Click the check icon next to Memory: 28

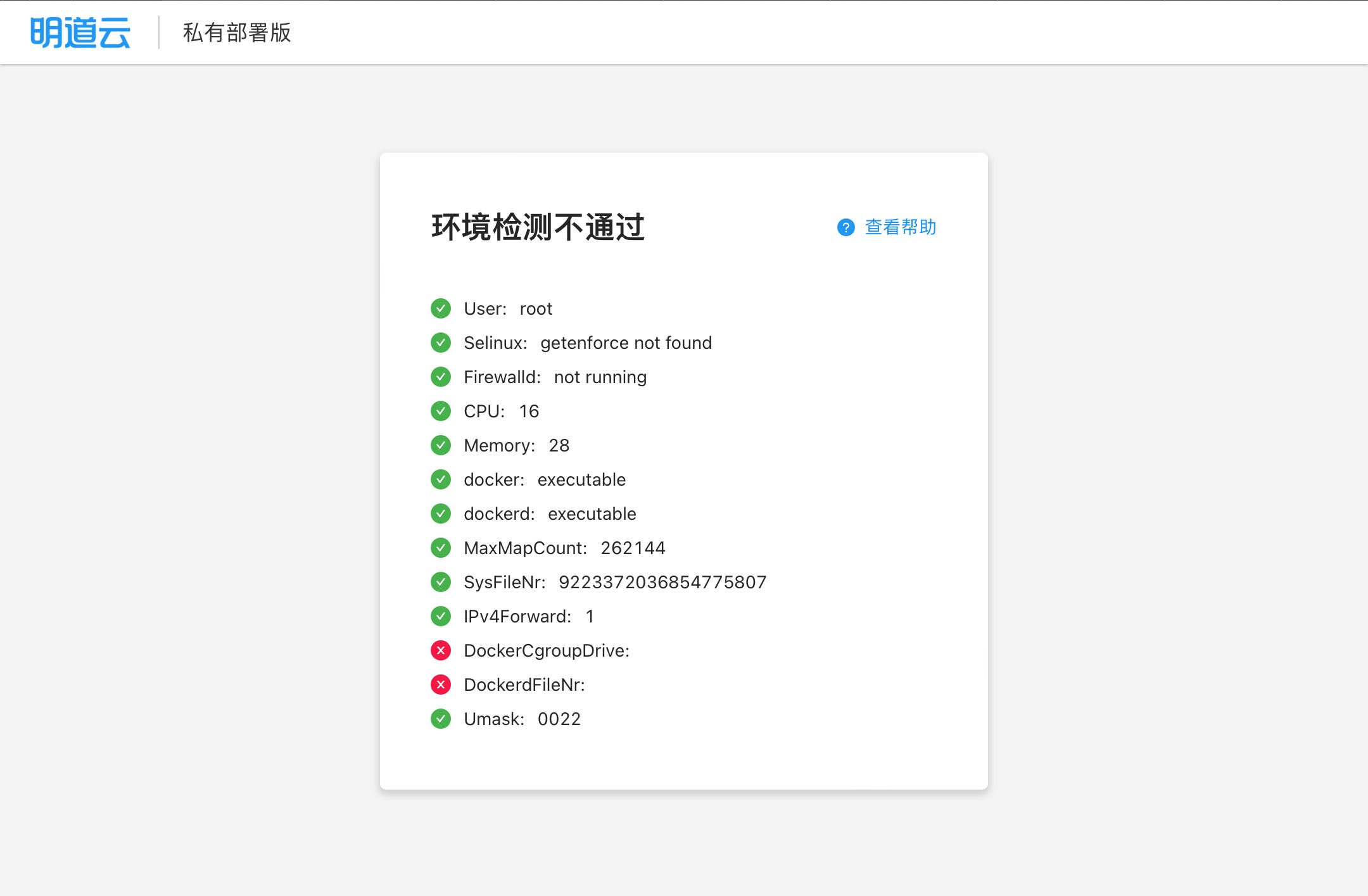click(x=441, y=445)
